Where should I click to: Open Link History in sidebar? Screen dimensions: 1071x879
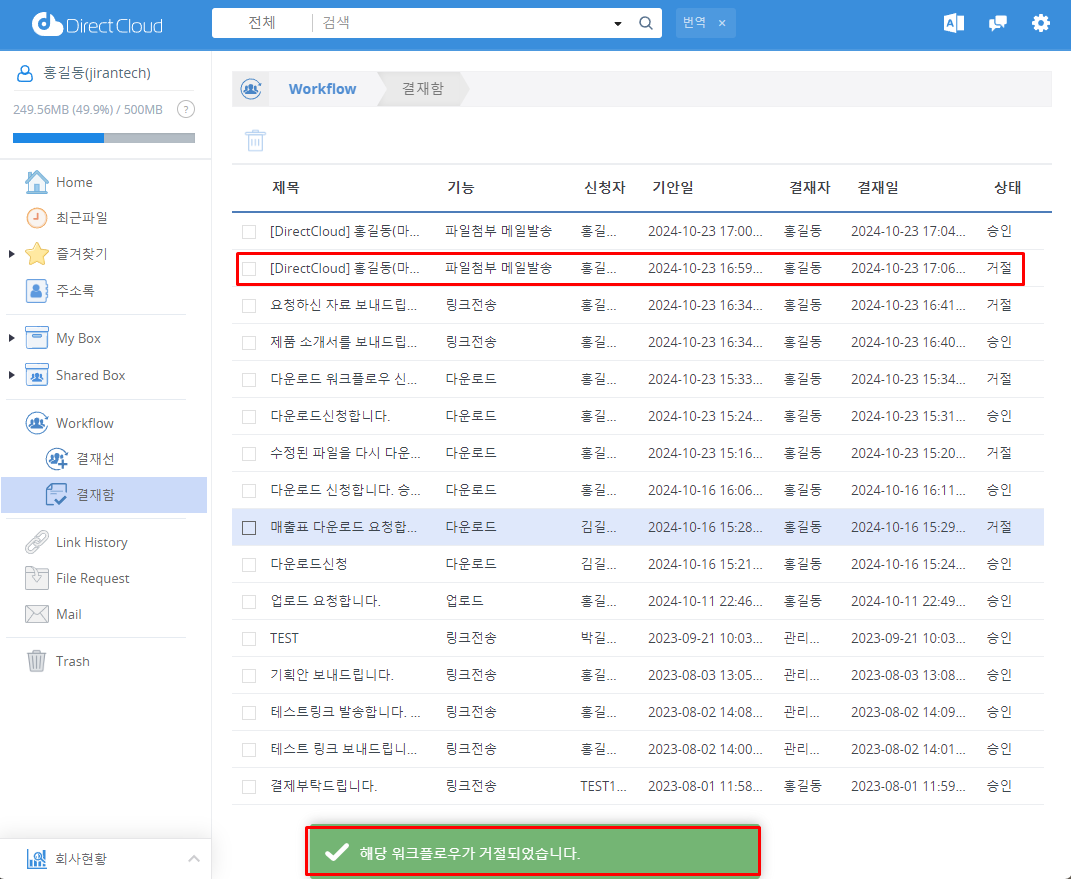(91, 542)
